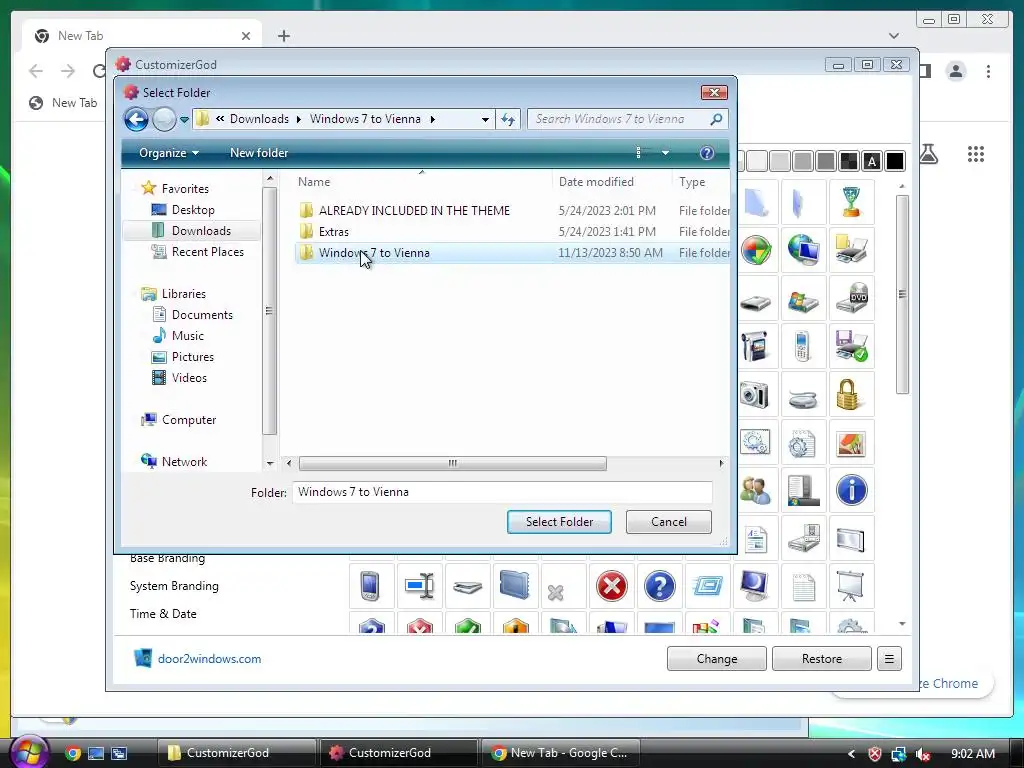Click the Folder name input field

502,492
